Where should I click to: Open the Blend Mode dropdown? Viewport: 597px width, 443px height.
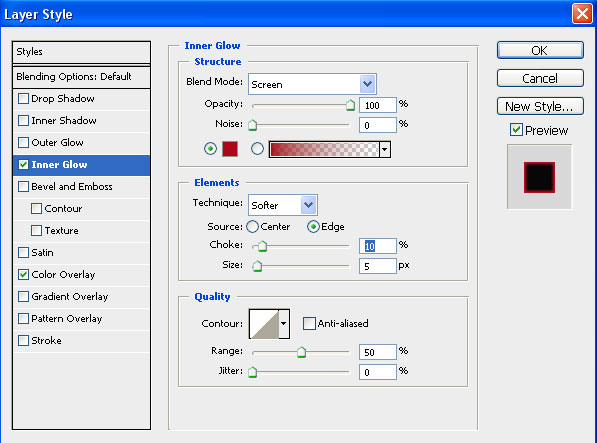(x=312, y=84)
